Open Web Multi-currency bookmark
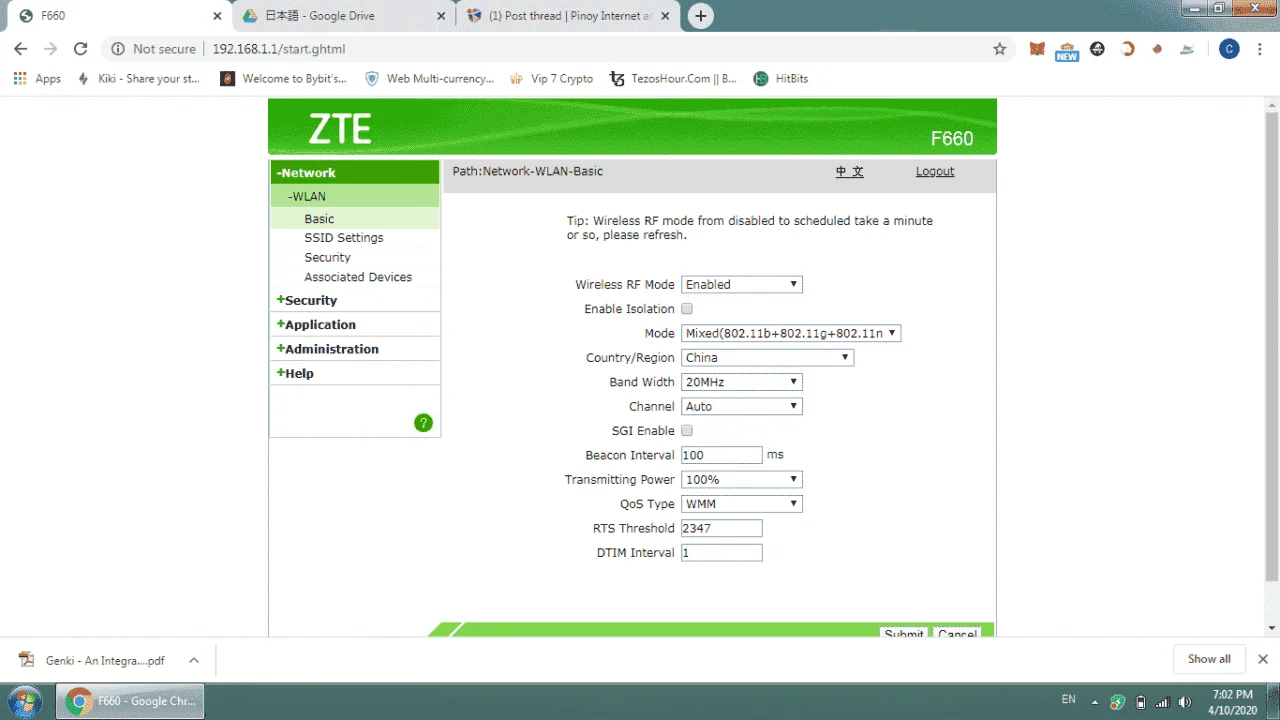 click(429, 79)
